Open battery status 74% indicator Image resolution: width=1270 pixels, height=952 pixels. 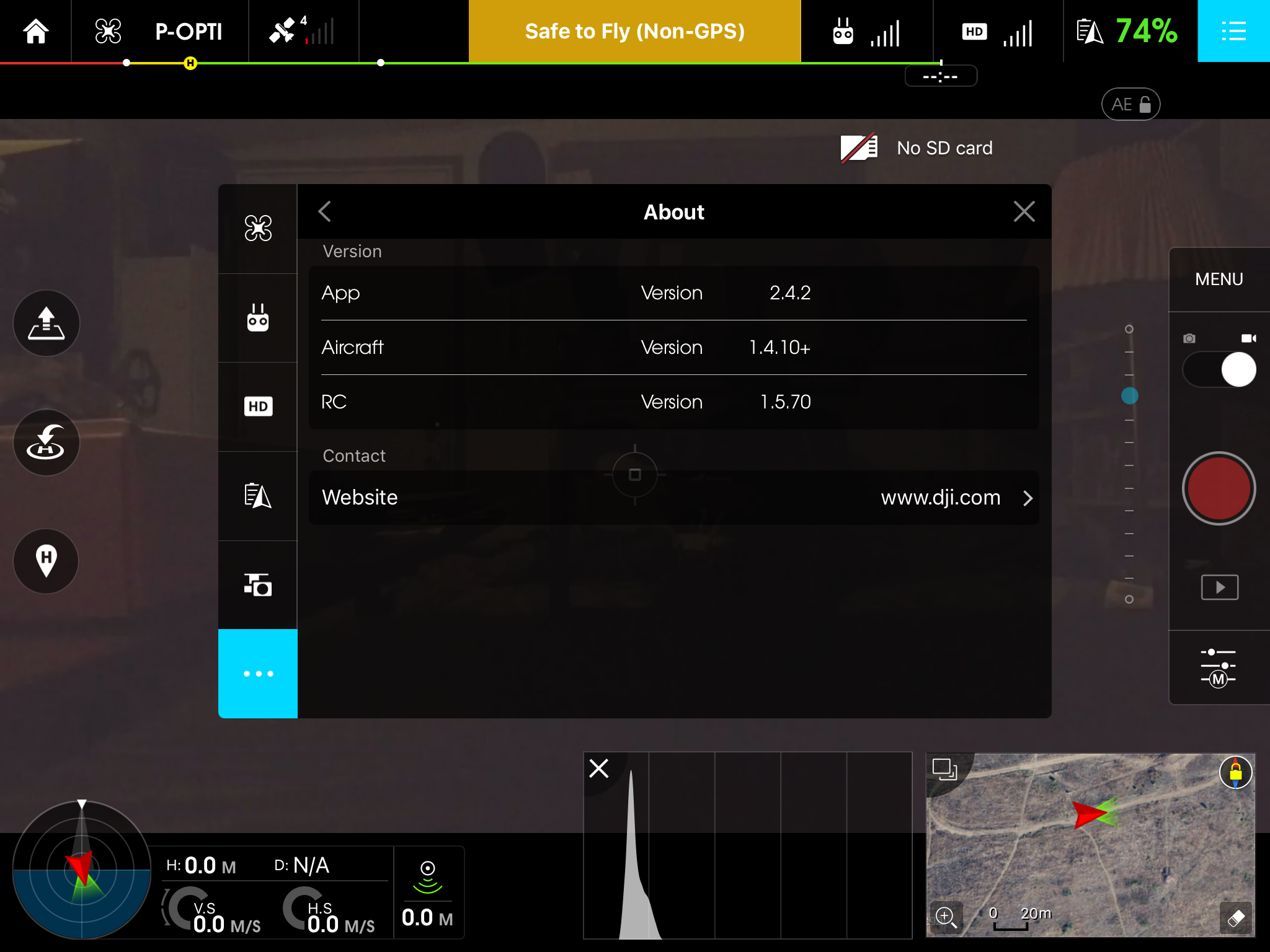tap(1127, 31)
